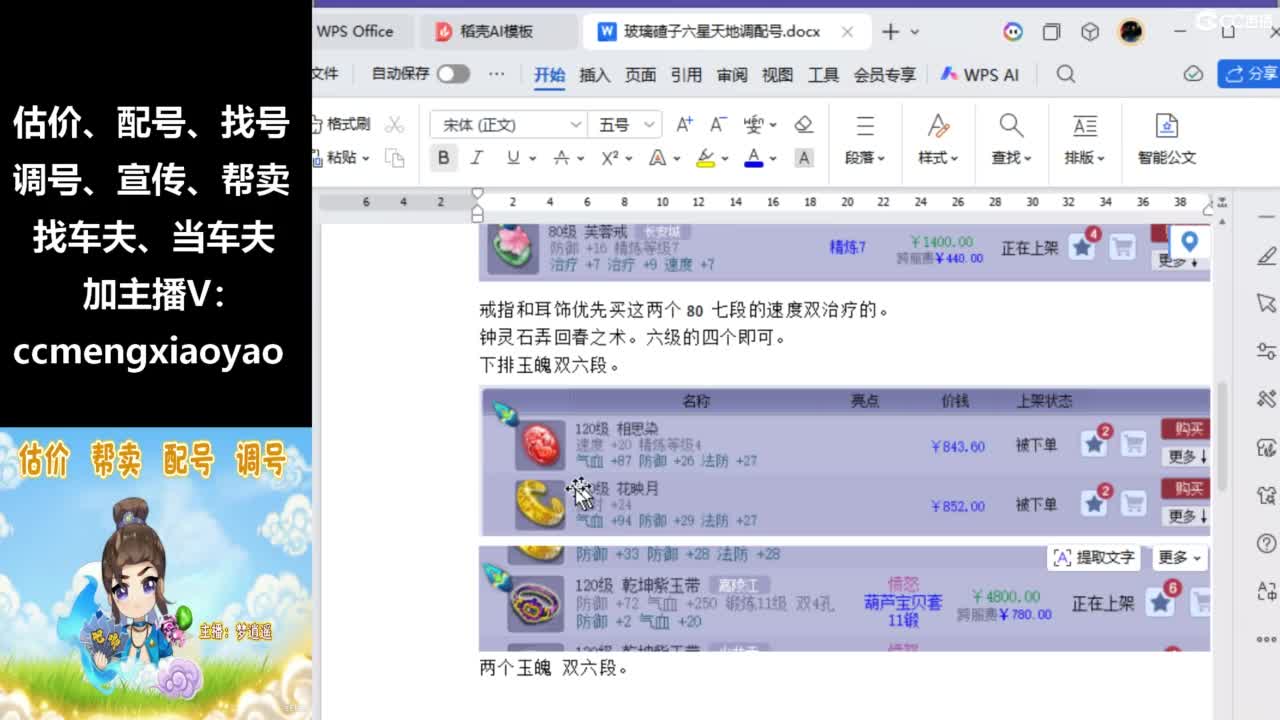Switch to the 插入 Insert tab
Image resolution: width=1280 pixels, height=720 pixels.
[594, 74]
